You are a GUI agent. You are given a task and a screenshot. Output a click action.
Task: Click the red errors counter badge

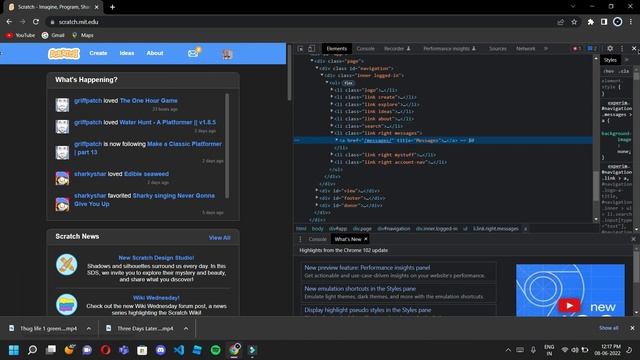coord(576,49)
